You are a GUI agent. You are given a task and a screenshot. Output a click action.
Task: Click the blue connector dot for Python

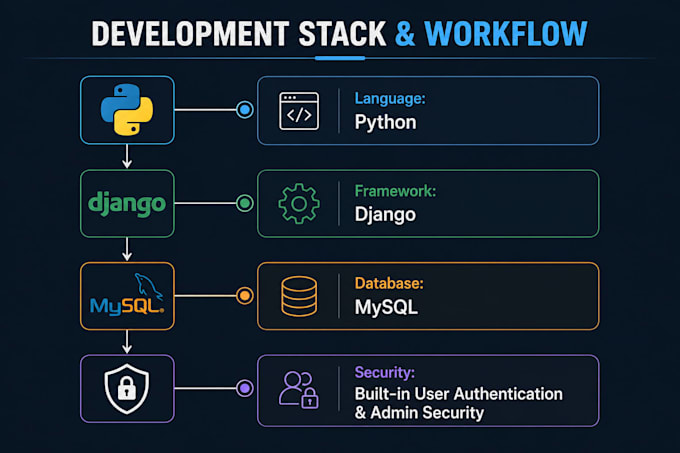point(245,110)
